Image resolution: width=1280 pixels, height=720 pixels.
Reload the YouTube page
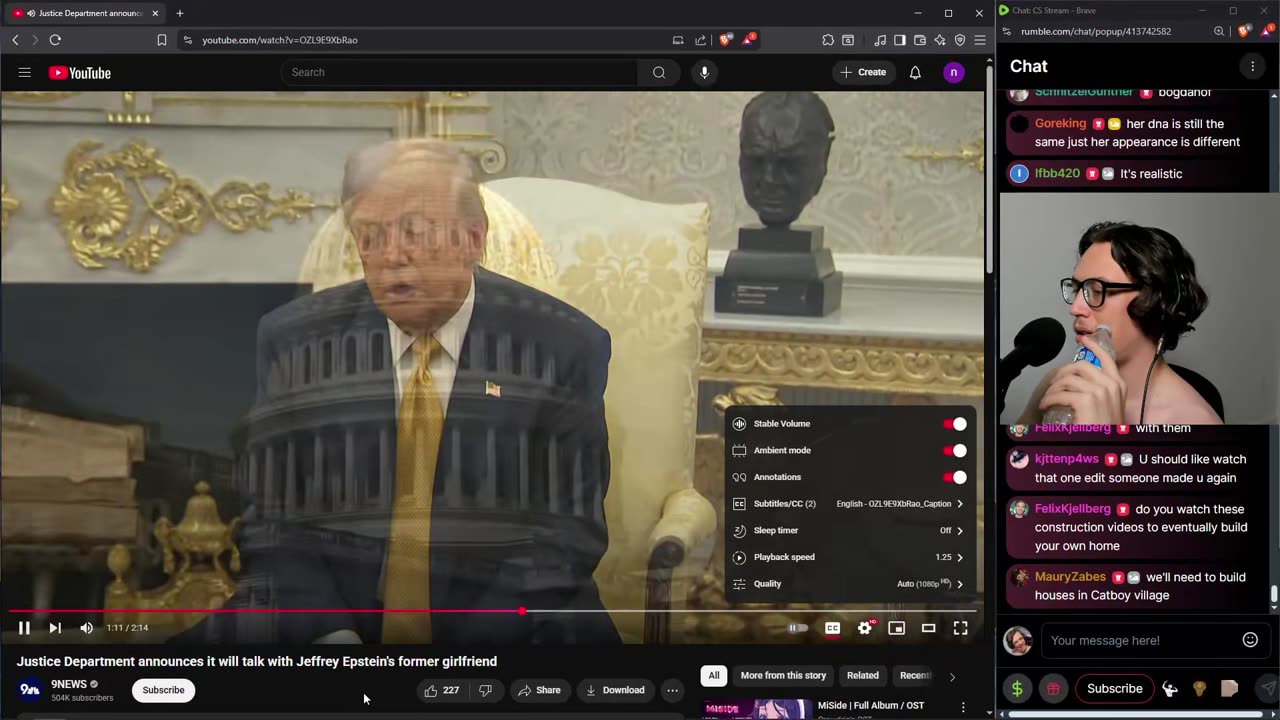[55, 40]
